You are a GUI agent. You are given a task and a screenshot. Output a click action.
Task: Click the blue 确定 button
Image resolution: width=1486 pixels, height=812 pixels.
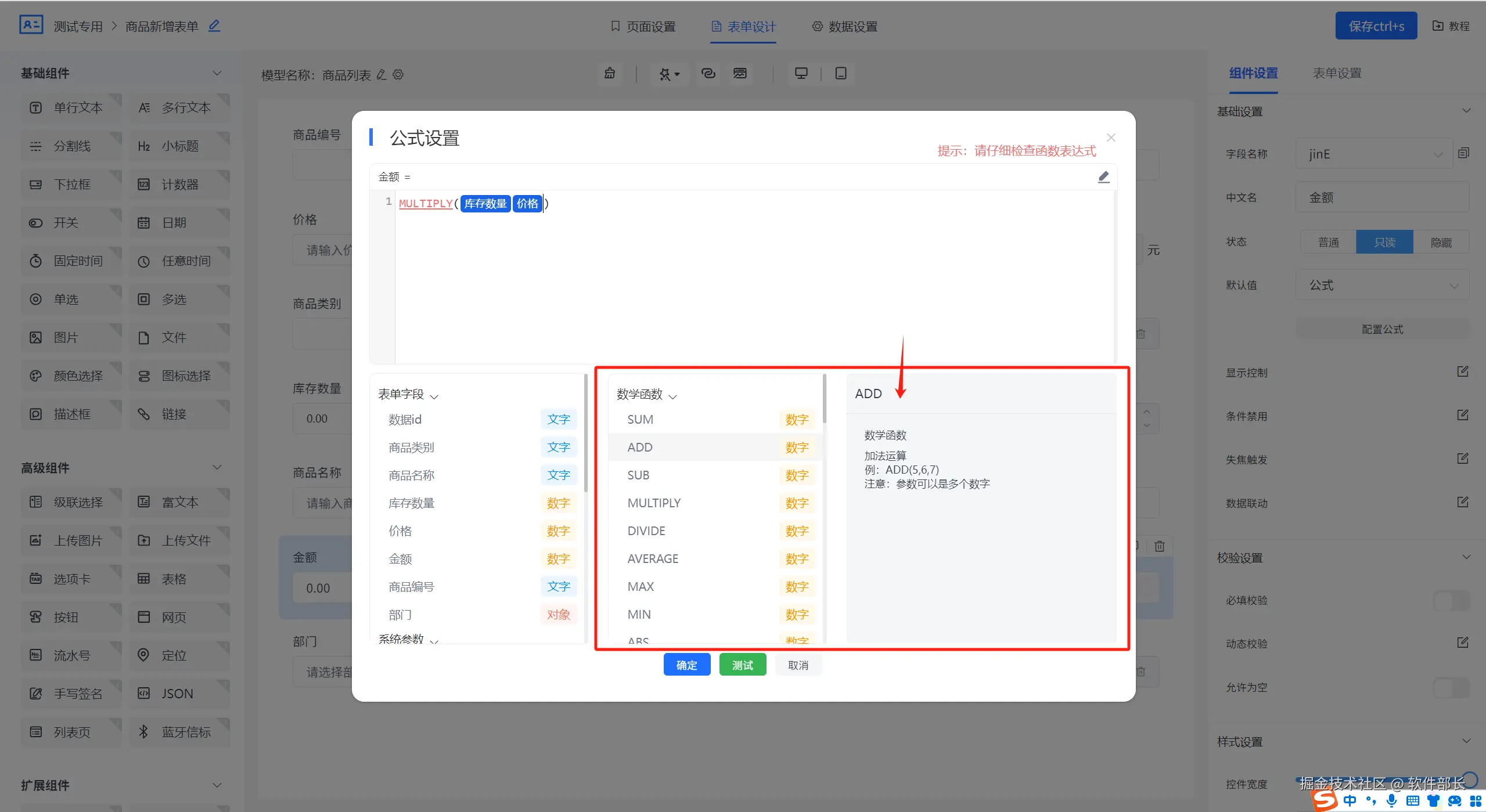[x=686, y=665]
